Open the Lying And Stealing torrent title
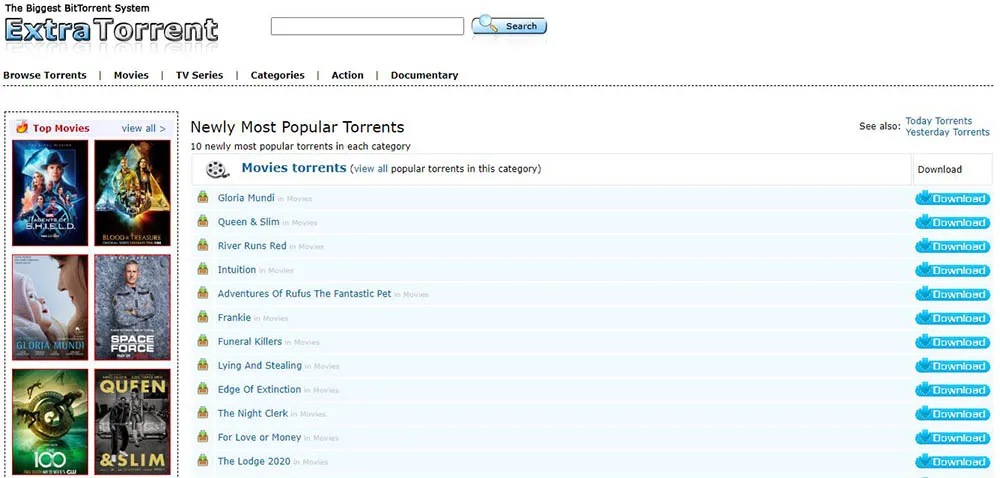1000x478 pixels. pos(260,365)
